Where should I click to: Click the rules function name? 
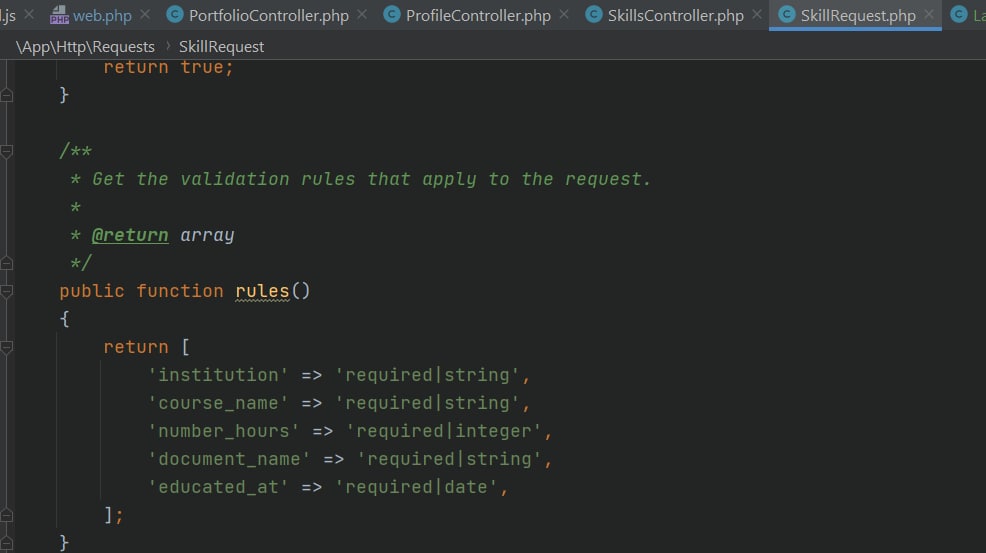[x=262, y=291]
